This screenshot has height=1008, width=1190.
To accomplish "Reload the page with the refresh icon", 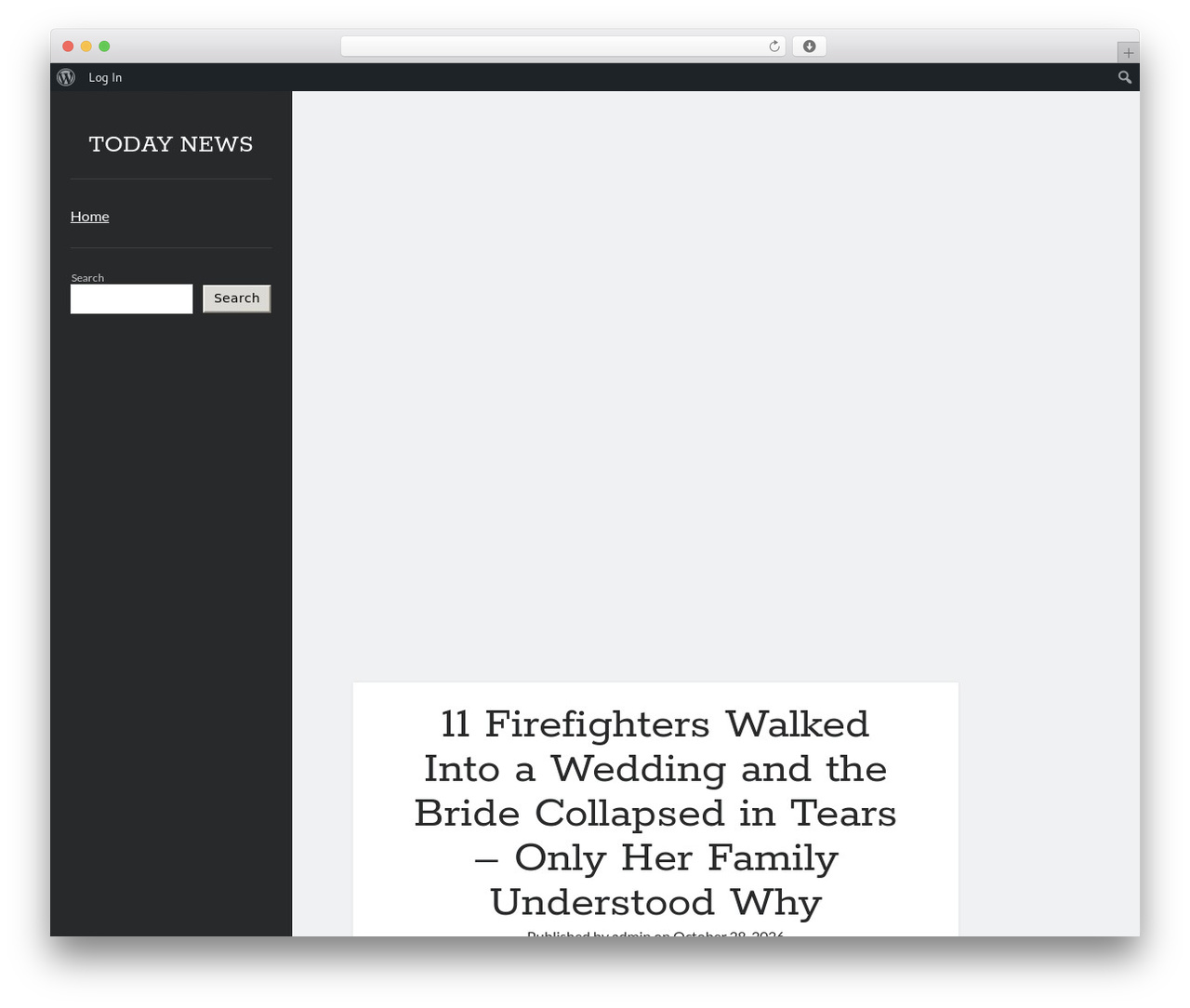I will coord(774,46).
